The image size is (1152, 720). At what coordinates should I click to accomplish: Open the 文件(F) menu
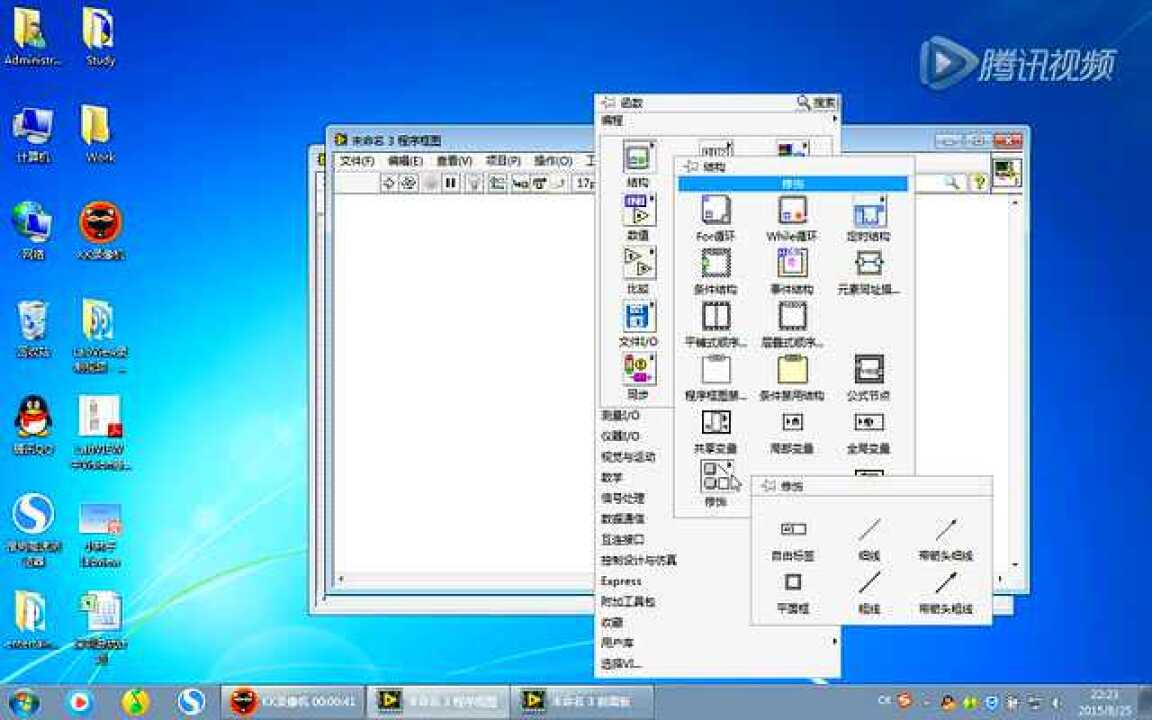pos(356,161)
